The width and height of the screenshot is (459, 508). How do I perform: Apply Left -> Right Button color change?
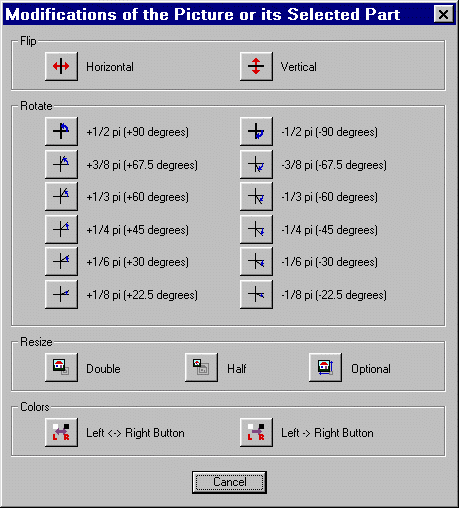[x=256, y=432]
